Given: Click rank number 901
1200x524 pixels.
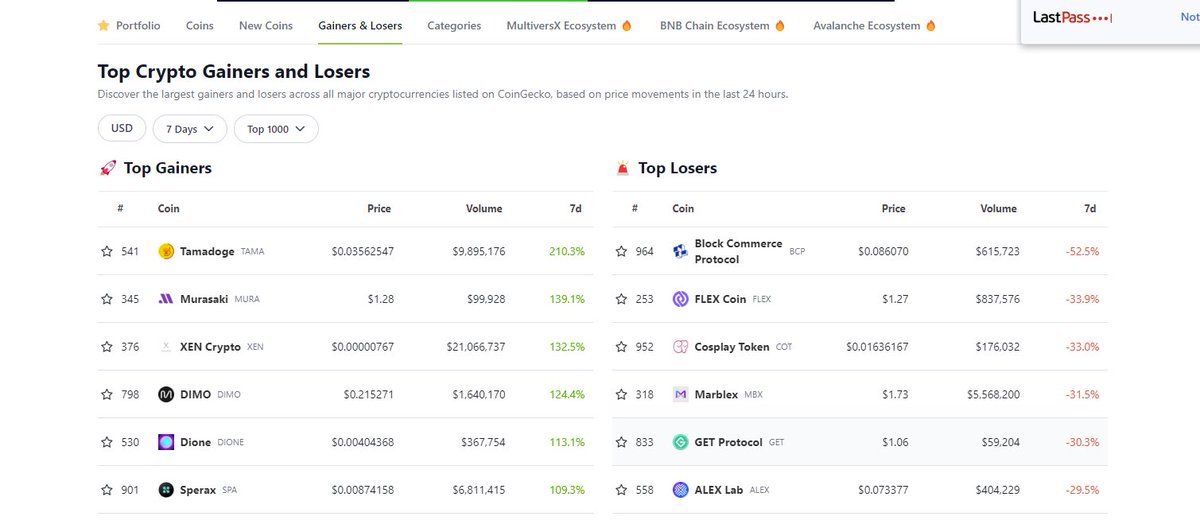Looking at the screenshot, I should 130,490.
